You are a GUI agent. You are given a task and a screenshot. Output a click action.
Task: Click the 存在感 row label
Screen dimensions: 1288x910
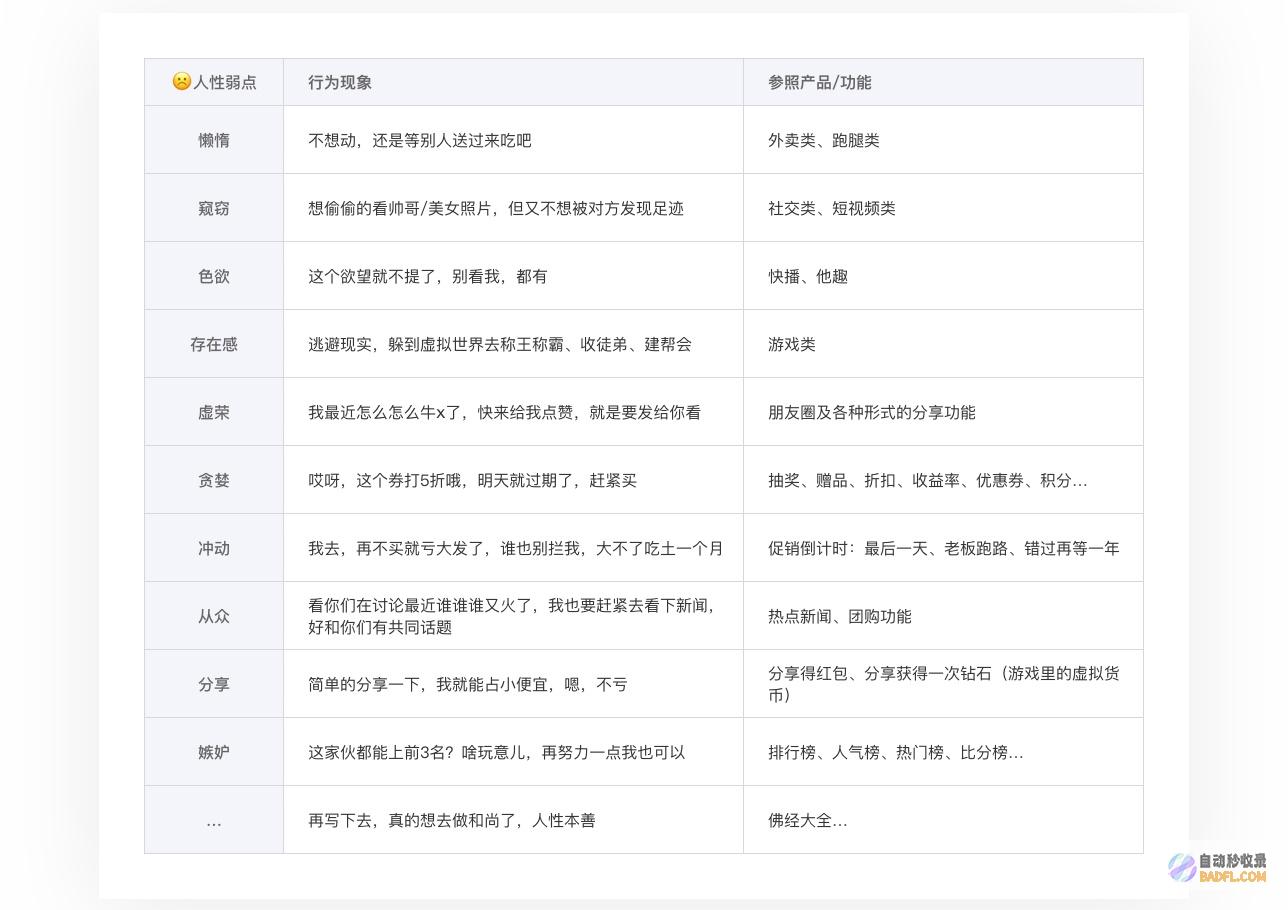tap(214, 344)
